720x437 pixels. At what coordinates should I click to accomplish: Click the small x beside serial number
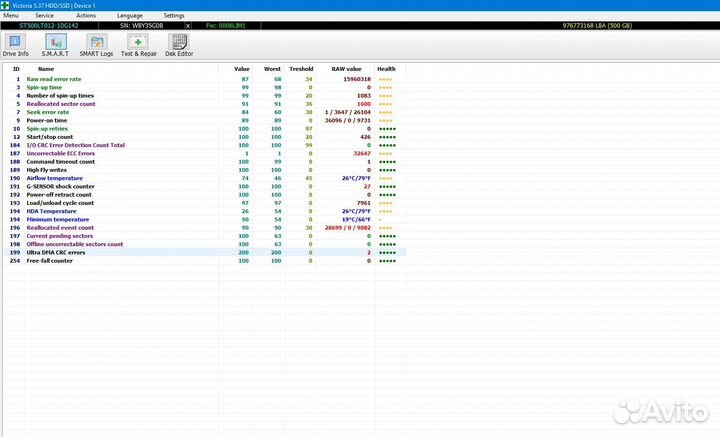tap(187, 24)
